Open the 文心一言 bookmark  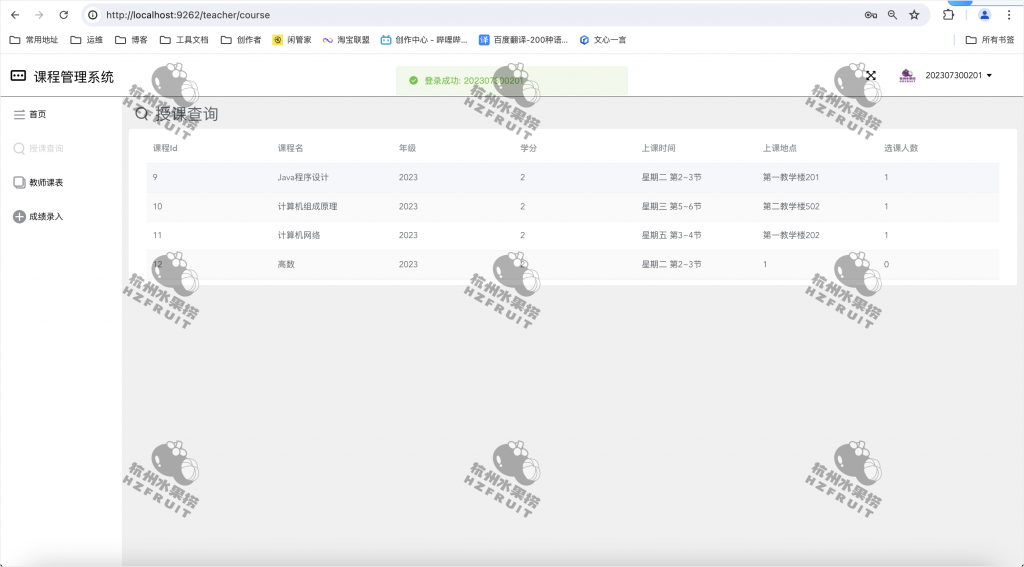(x=603, y=40)
